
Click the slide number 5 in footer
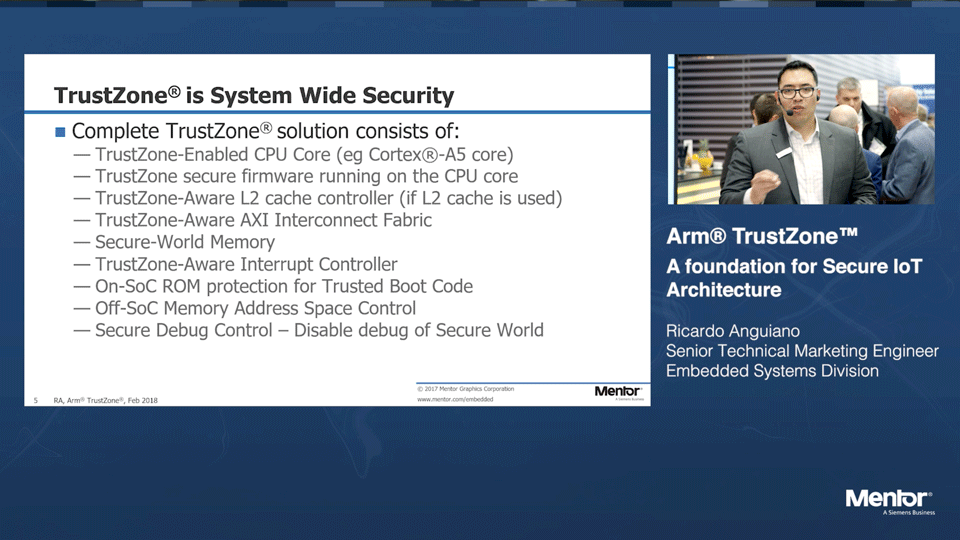(x=35, y=401)
